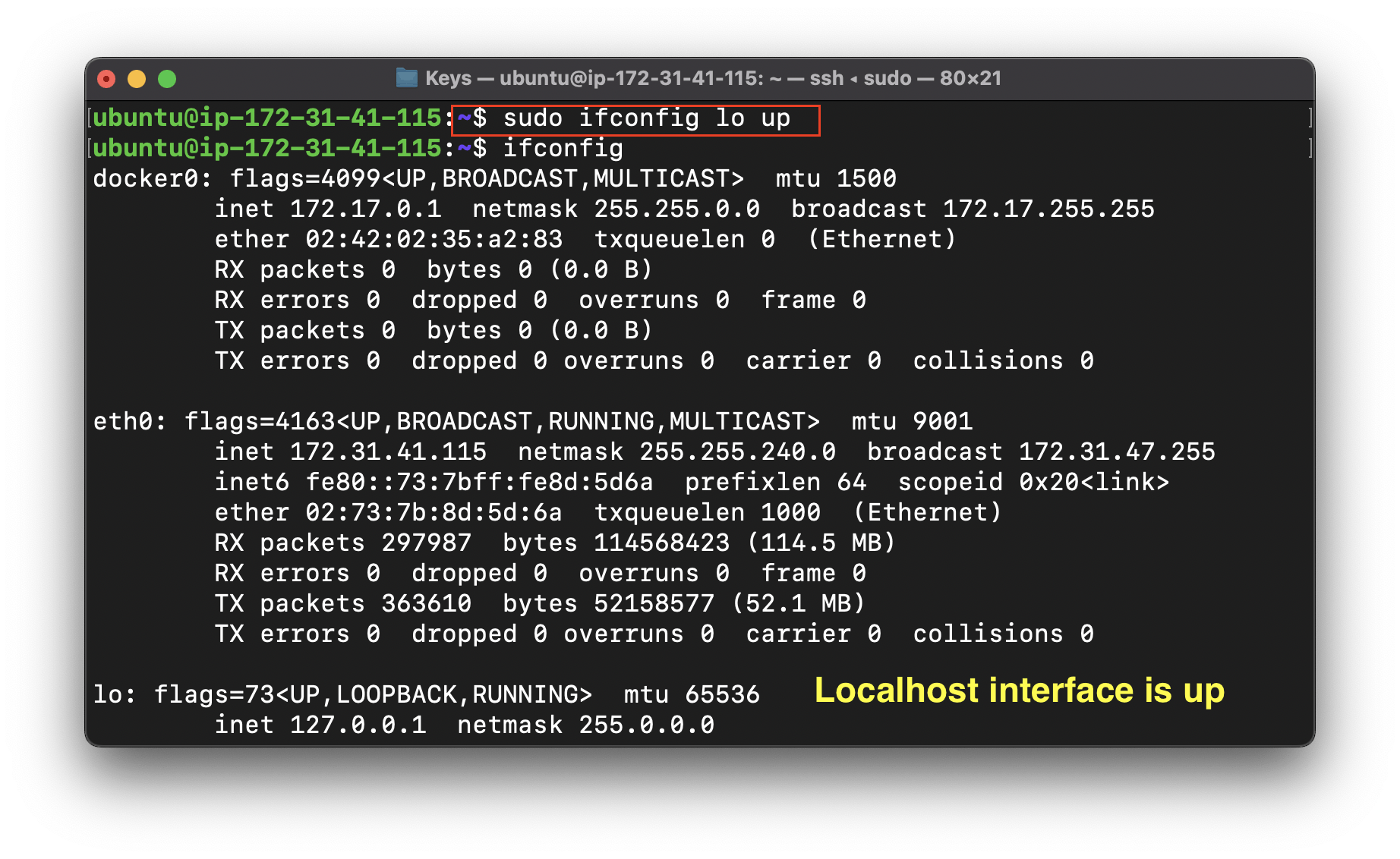Click the first prompt 'ubuntu@ip-172-31-41-115'
Image resolution: width=1400 pixels, height=859 pixels.
tap(267, 118)
